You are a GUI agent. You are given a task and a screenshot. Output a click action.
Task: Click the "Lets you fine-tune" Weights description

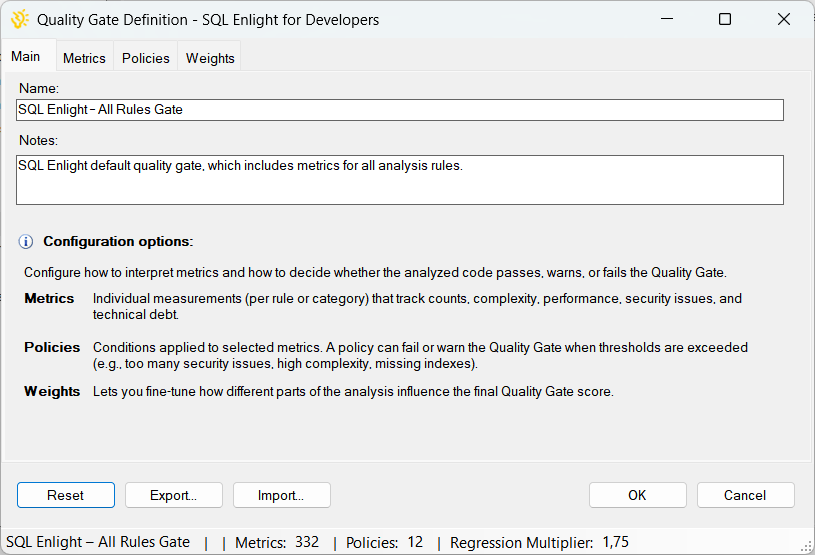pyautogui.click(x=353, y=391)
